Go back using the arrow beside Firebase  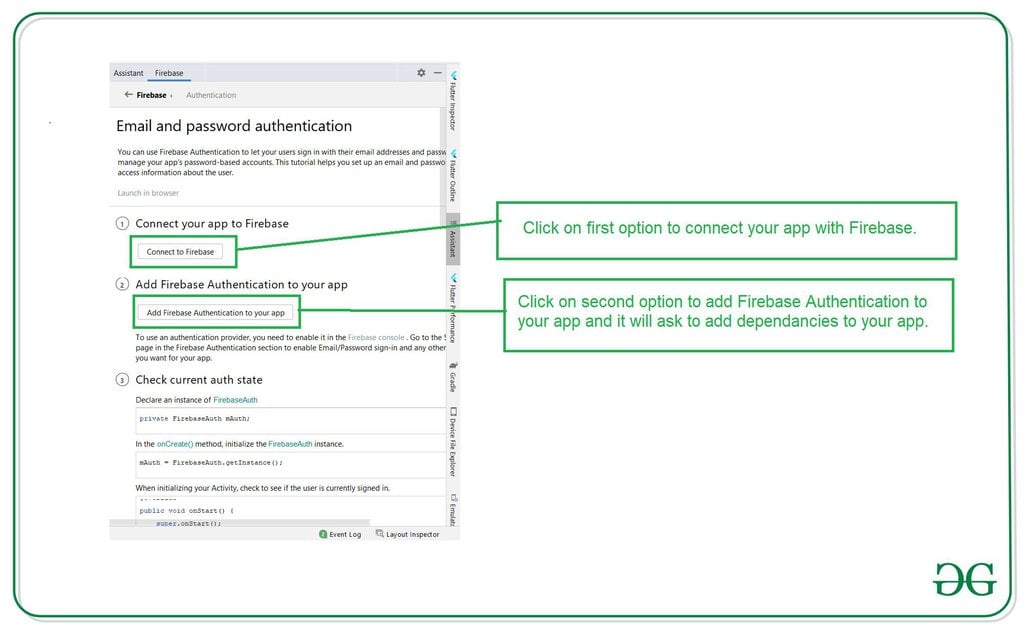[129, 95]
